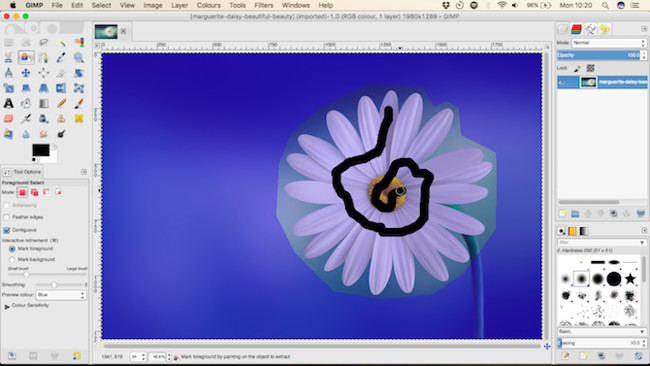
Task: Select the Paintbrush tool
Action: [x=79, y=103]
